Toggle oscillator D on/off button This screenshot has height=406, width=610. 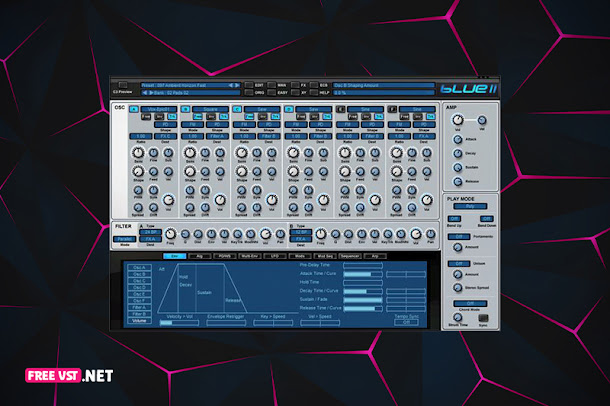(x=289, y=109)
